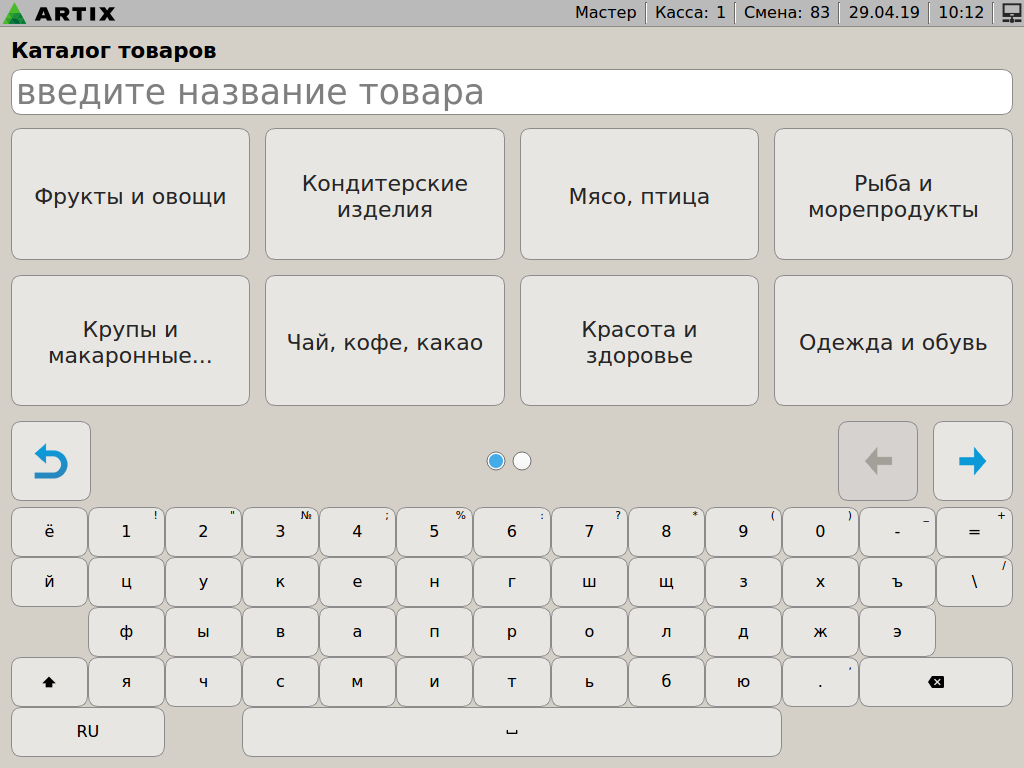Click the product name search field

tap(512, 92)
